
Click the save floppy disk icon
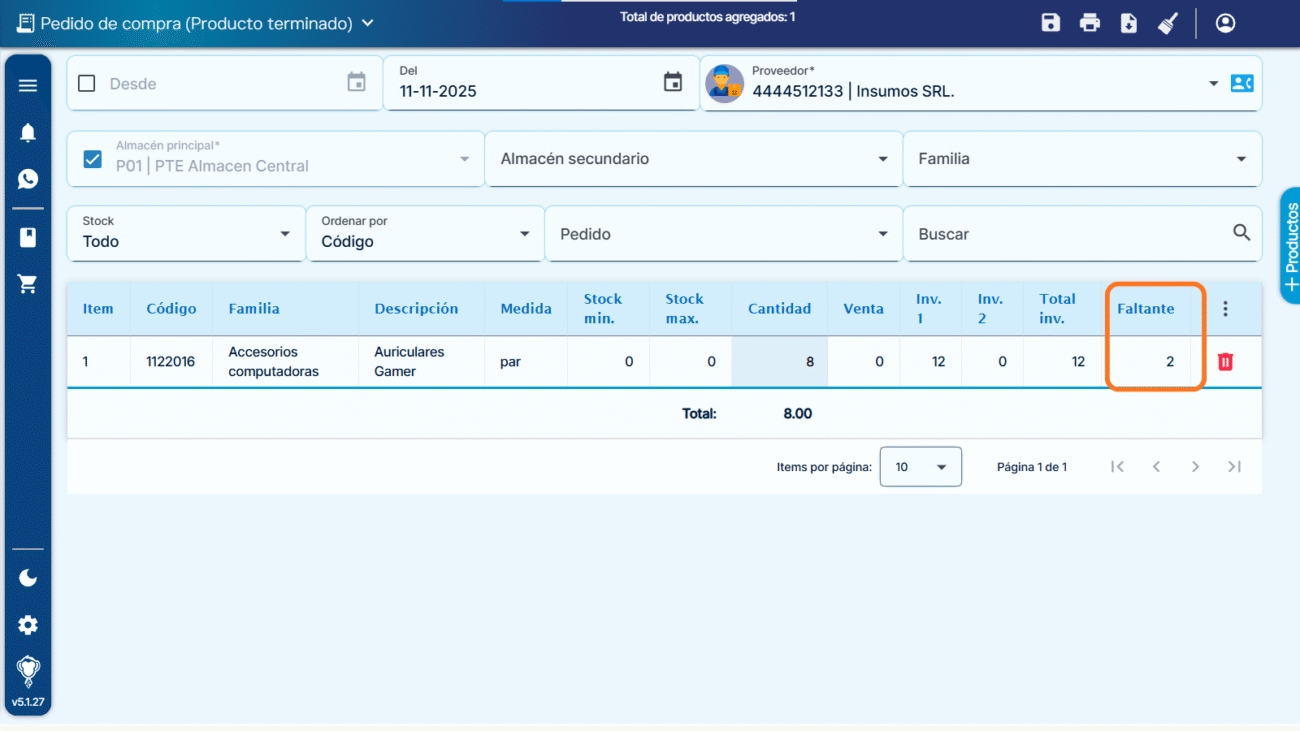(1050, 23)
